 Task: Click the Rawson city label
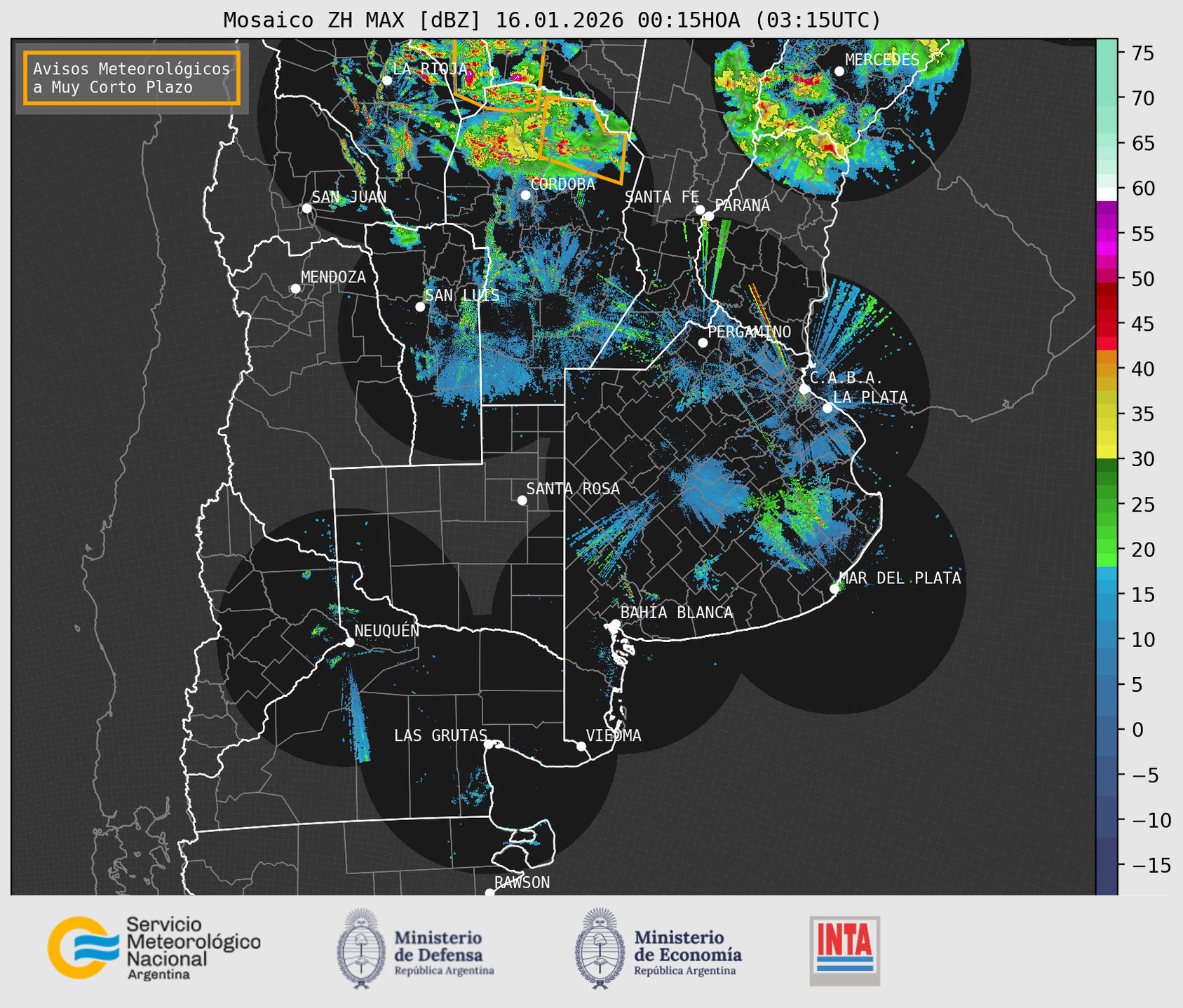click(522, 883)
